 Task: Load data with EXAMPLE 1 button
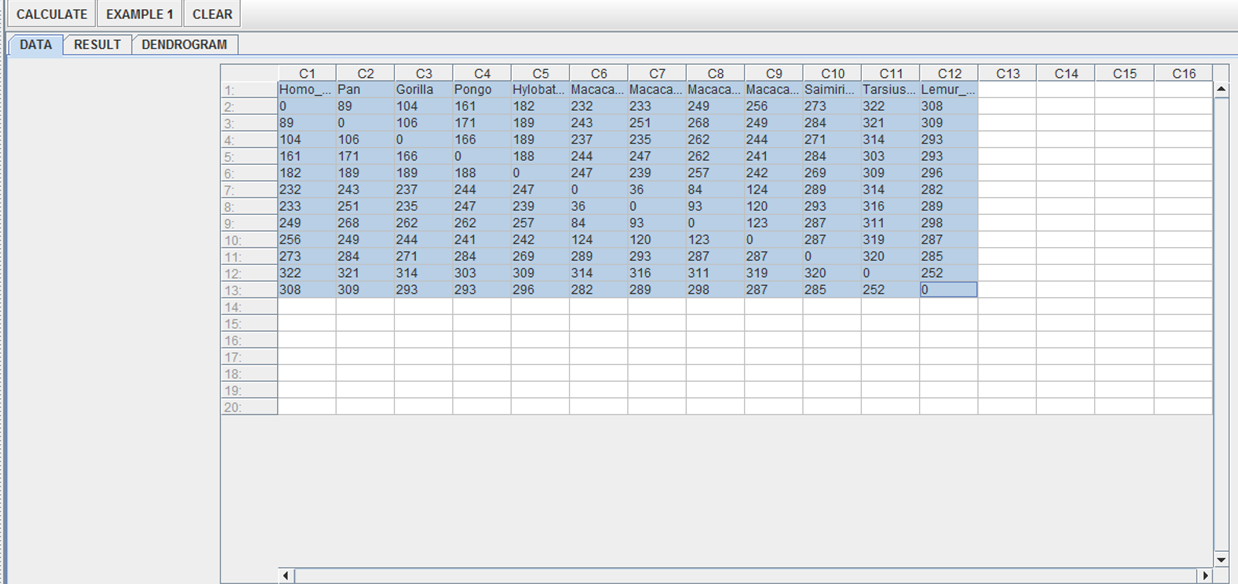pos(140,15)
